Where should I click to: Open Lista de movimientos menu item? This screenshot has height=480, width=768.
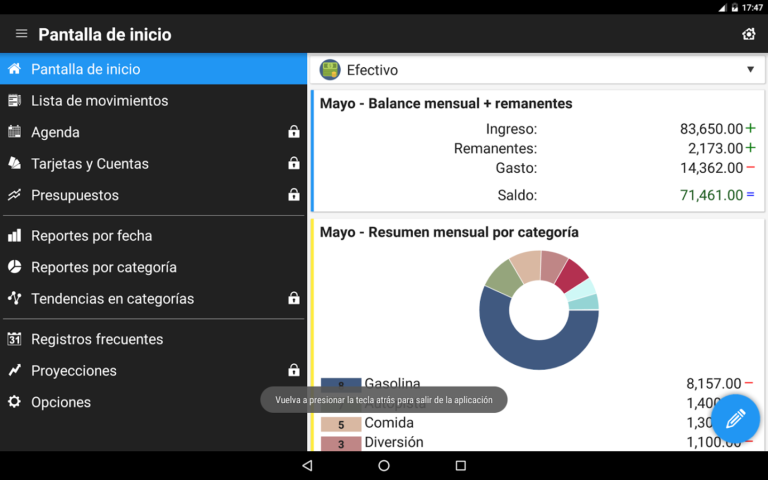click(99, 101)
